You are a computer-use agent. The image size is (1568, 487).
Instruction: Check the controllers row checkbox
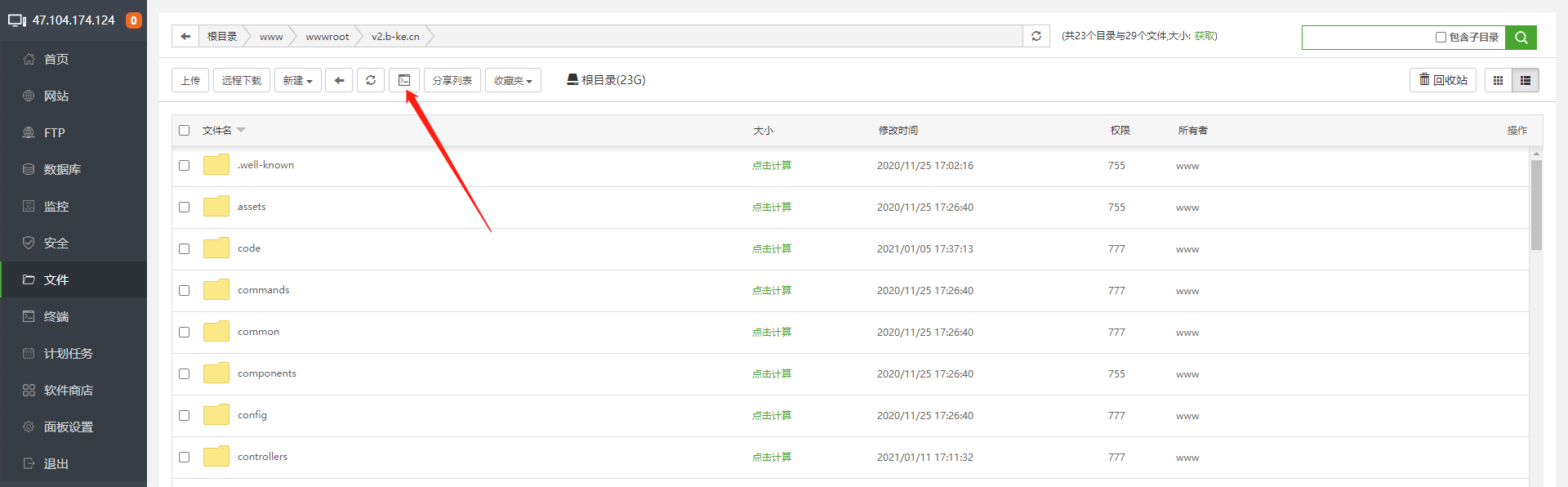pyautogui.click(x=185, y=457)
